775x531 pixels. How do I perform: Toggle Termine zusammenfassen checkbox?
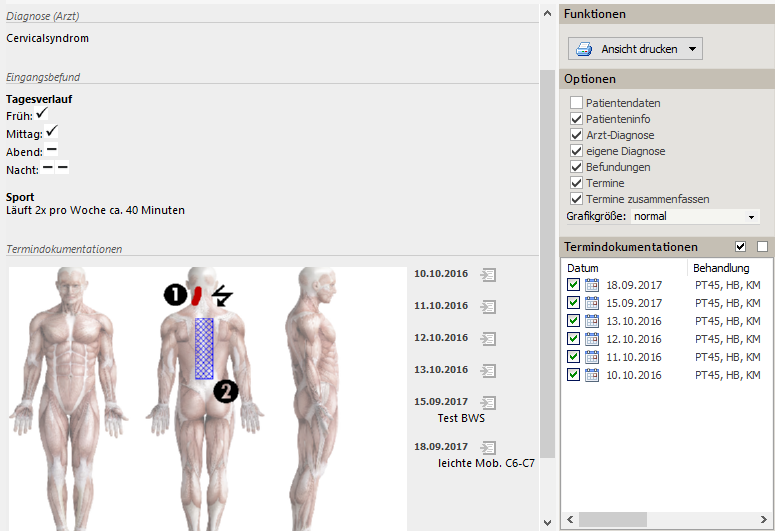tap(576, 199)
